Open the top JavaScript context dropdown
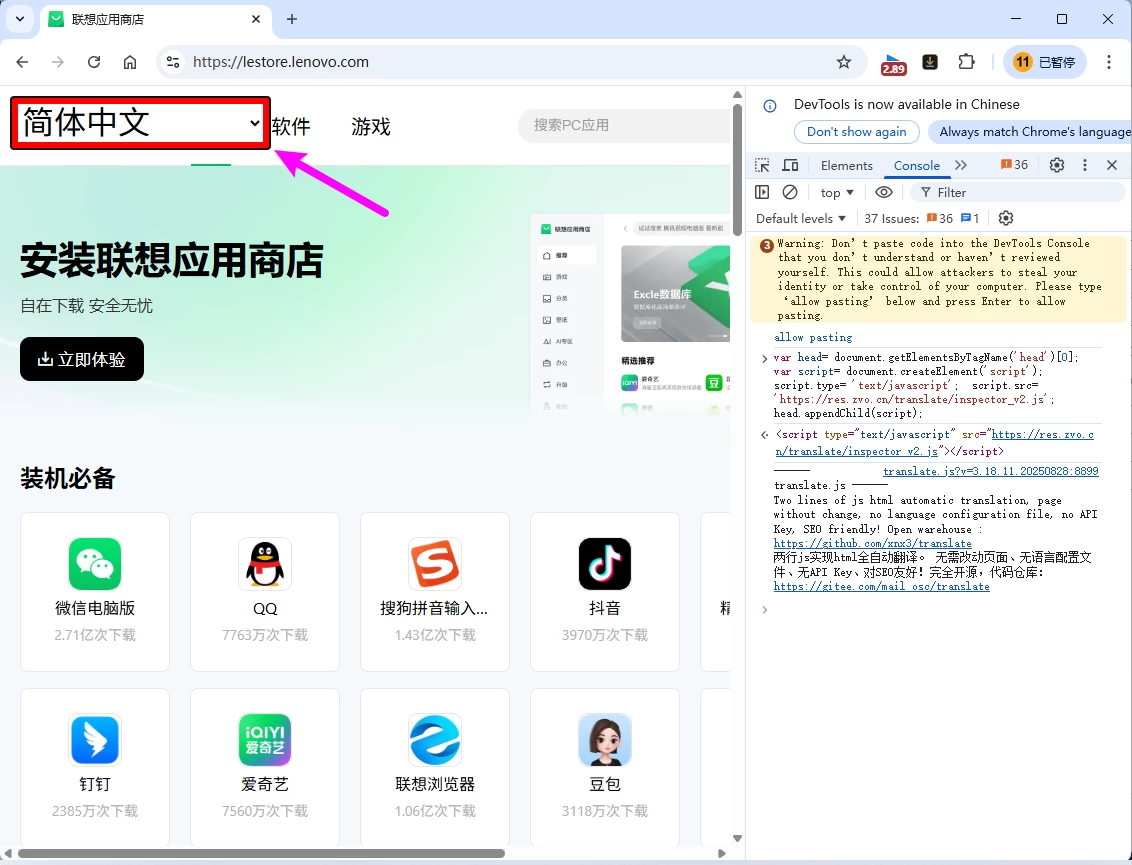 click(x=837, y=193)
